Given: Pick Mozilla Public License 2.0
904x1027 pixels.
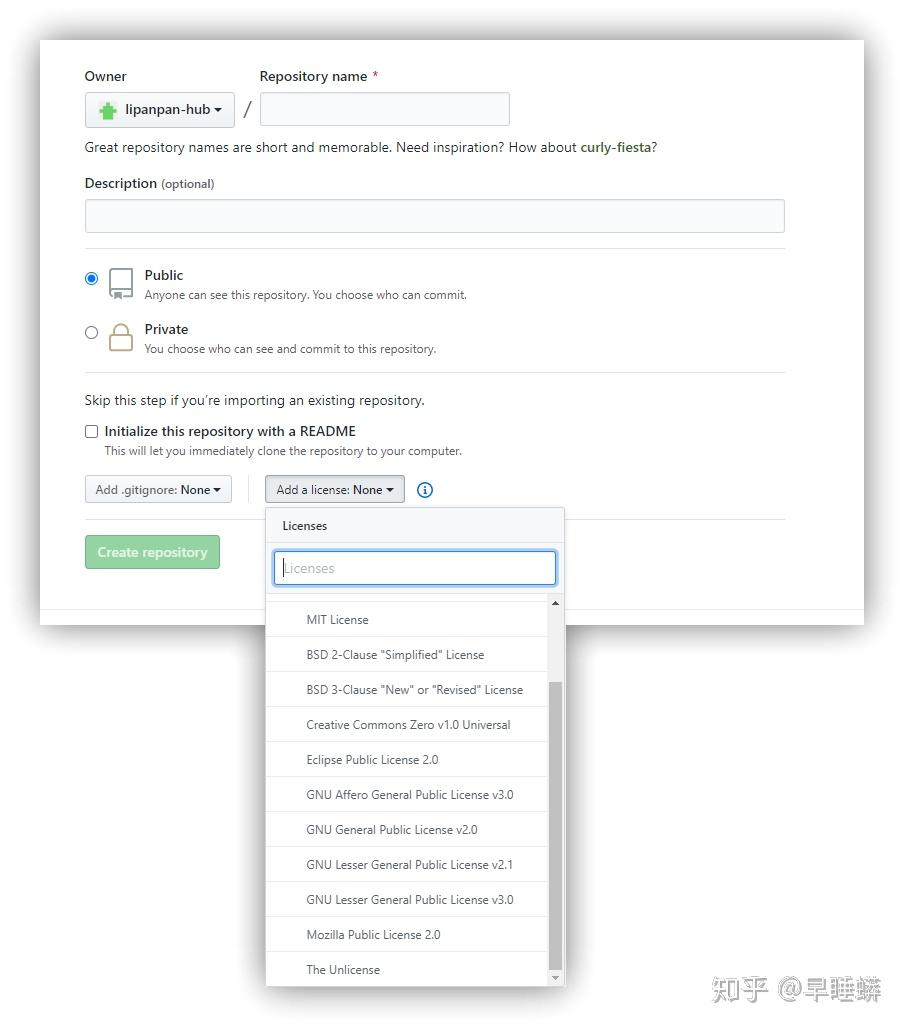Looking at the screenshot, I should tap(373, 935).
